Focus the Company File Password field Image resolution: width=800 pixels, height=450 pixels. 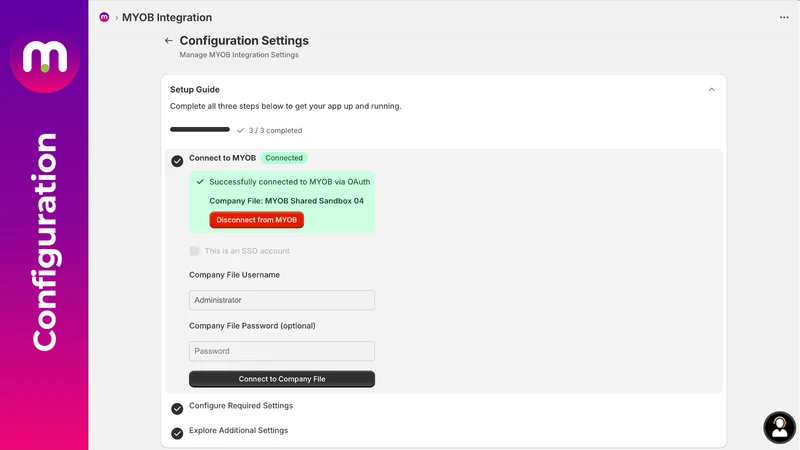(x=282, y=351)
